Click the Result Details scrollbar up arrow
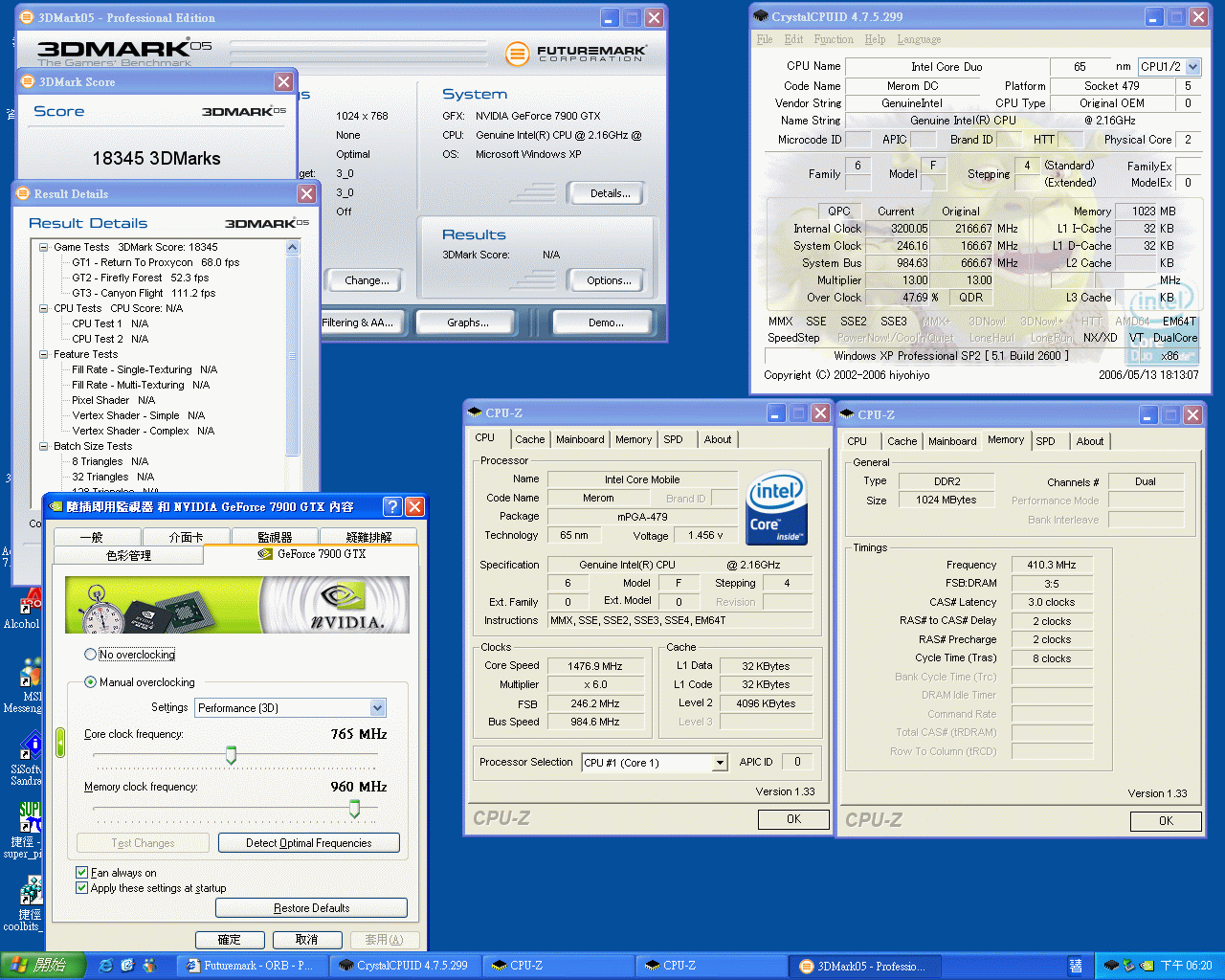1225x980 pixels. tap(293, 247)
